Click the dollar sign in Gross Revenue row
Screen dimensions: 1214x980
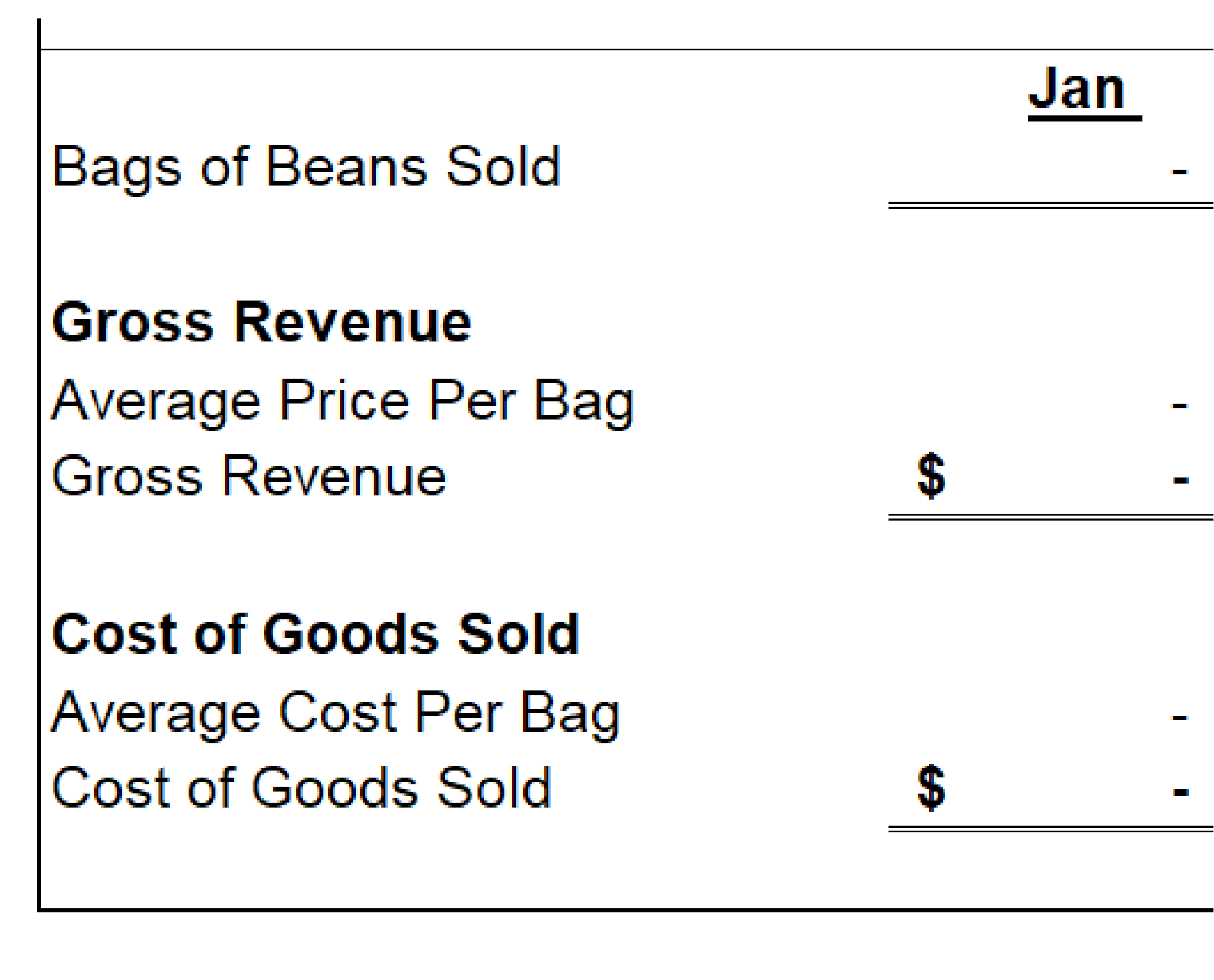931,476
